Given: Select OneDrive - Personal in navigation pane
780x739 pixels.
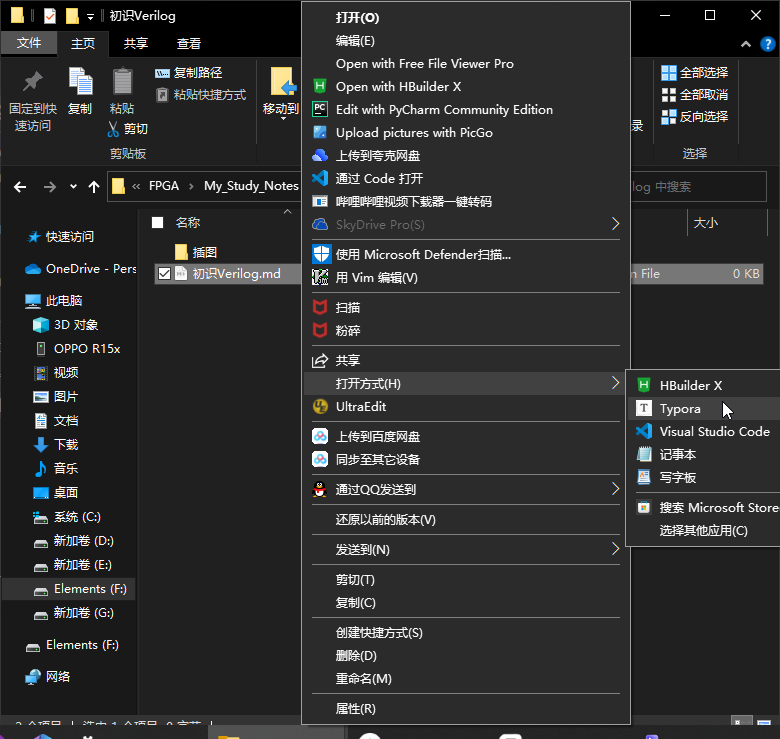Looking at the screenshot, I should [x=81, y=269].
